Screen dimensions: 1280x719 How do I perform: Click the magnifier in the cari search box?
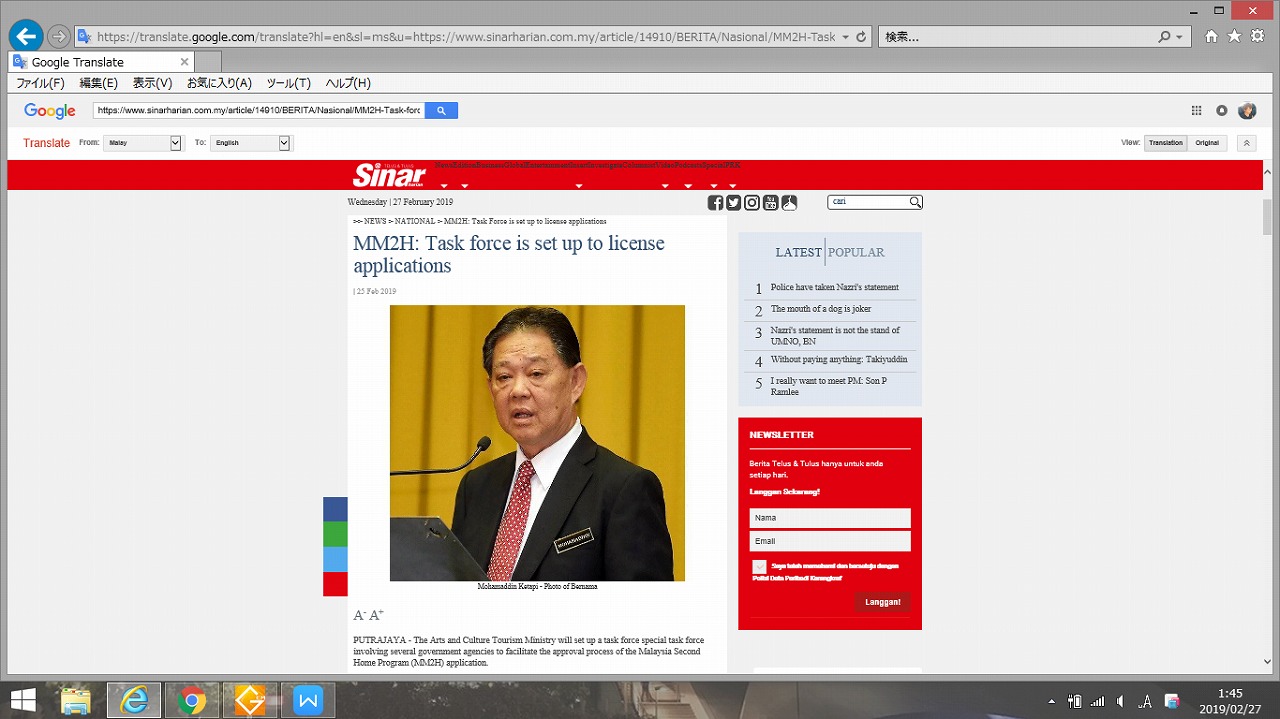click(915, 202)
